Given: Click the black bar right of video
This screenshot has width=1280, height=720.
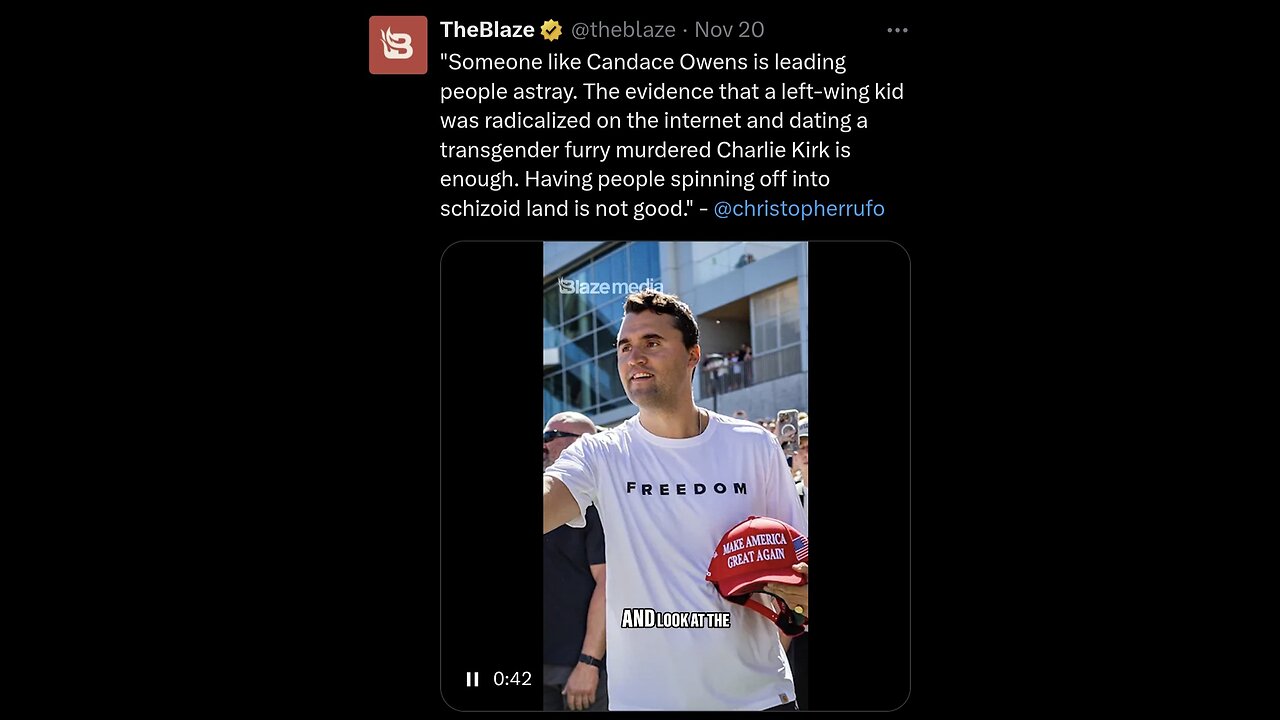Looking at the screenshot, I should tap(858, 450).
